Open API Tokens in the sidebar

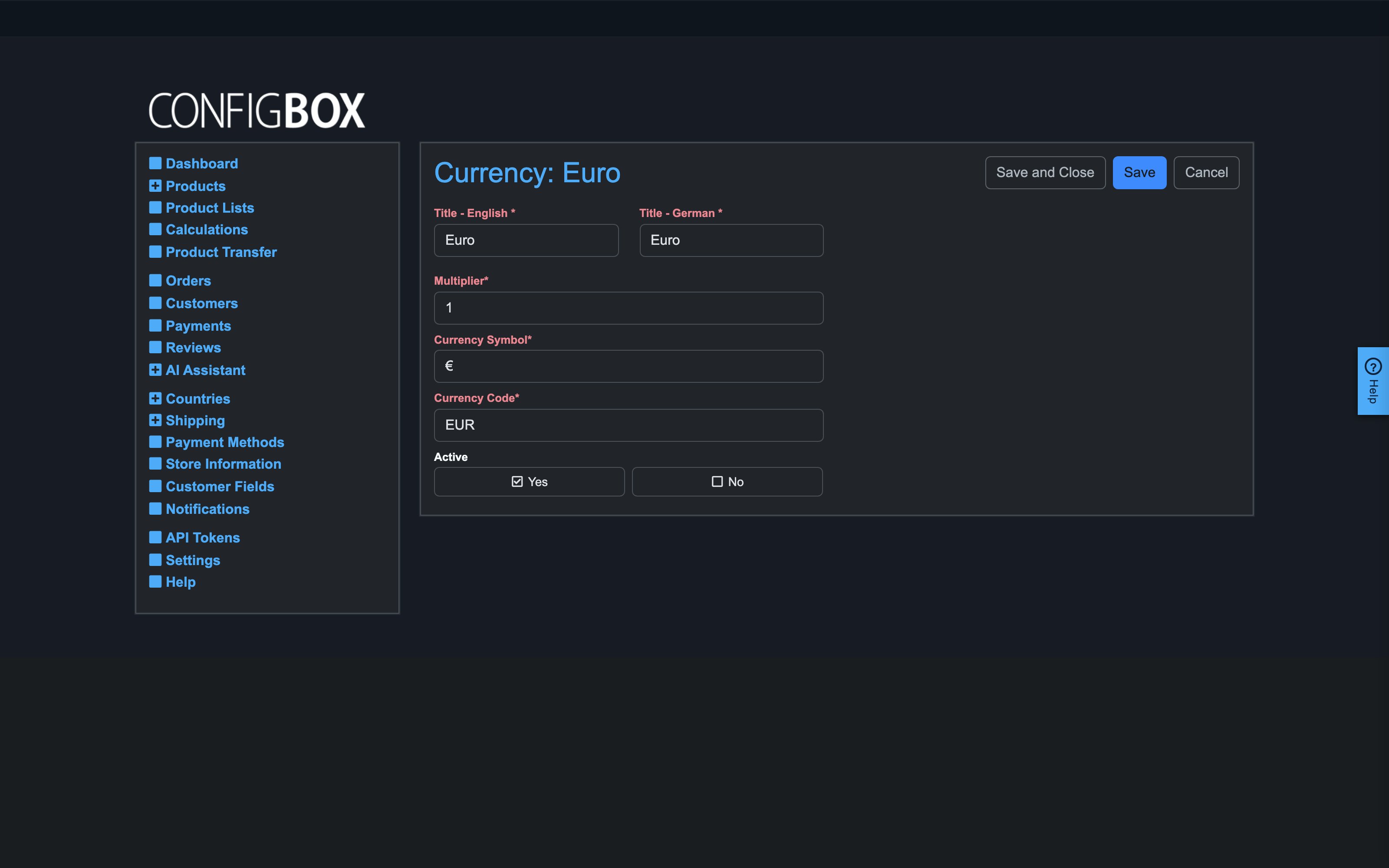click(x=203, y=538)
